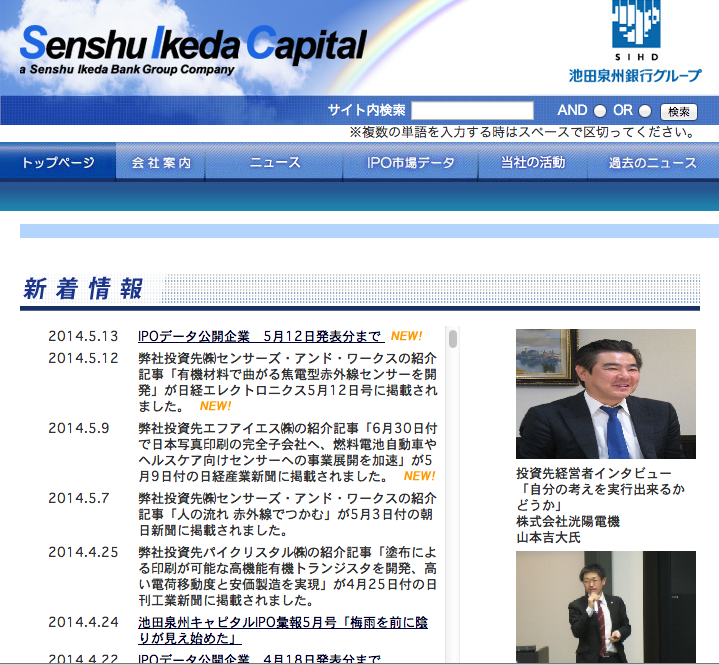
Task: Select the OR search radio button
Action: point(645,111)
